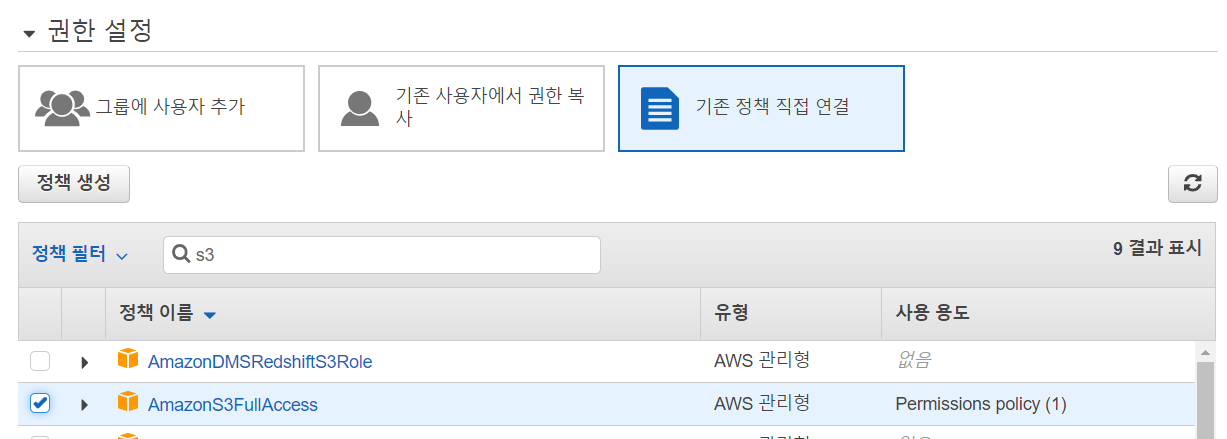This screenshot has height=439, width=1227.
Task: Select the 그룹에 사용자 추가 option
Action: click(161, 108)
